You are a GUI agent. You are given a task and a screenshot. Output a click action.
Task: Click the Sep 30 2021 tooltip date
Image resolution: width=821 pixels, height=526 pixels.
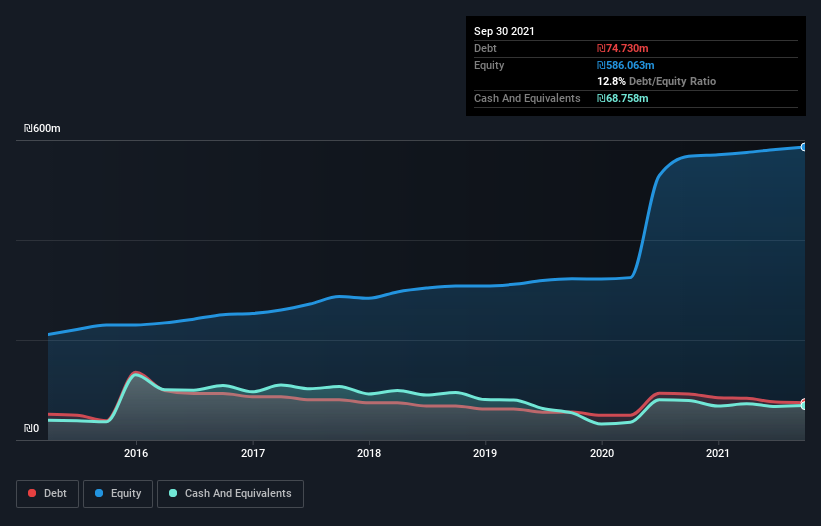pyautogui.click(x=504, y=31)
